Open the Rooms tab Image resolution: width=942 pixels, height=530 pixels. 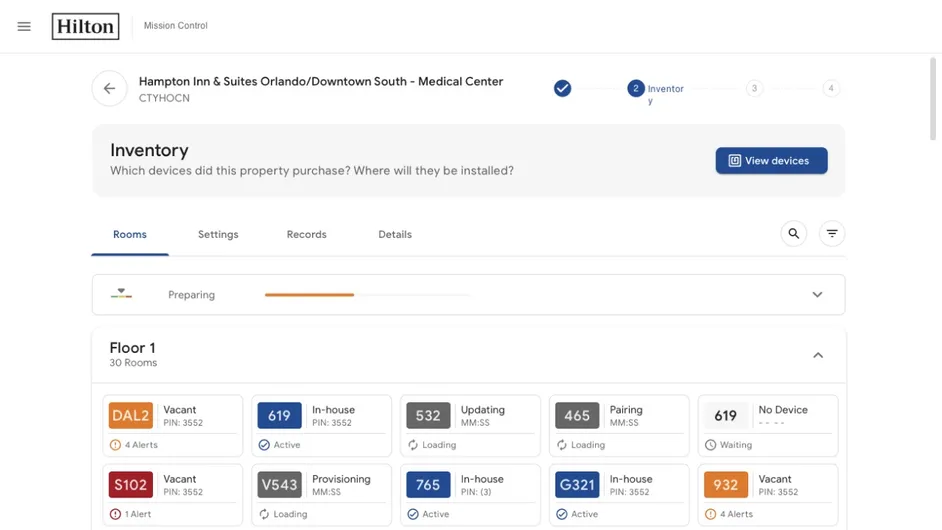point(130,234)
